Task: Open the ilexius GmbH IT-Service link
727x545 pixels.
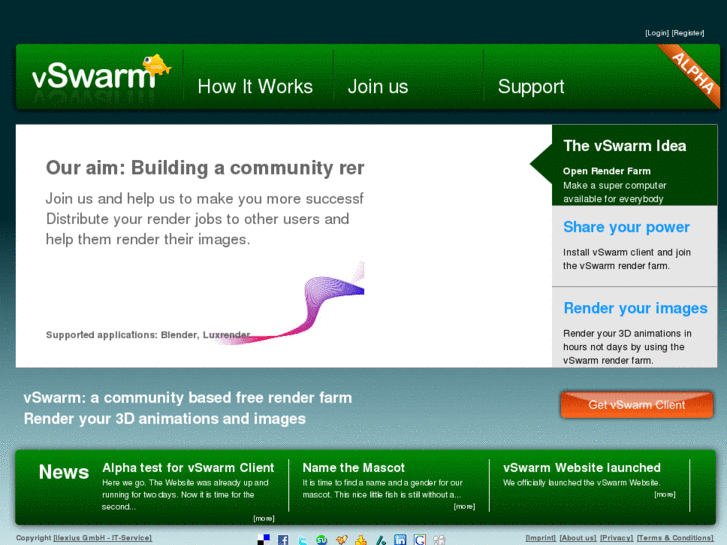Action: coord(102,538)
